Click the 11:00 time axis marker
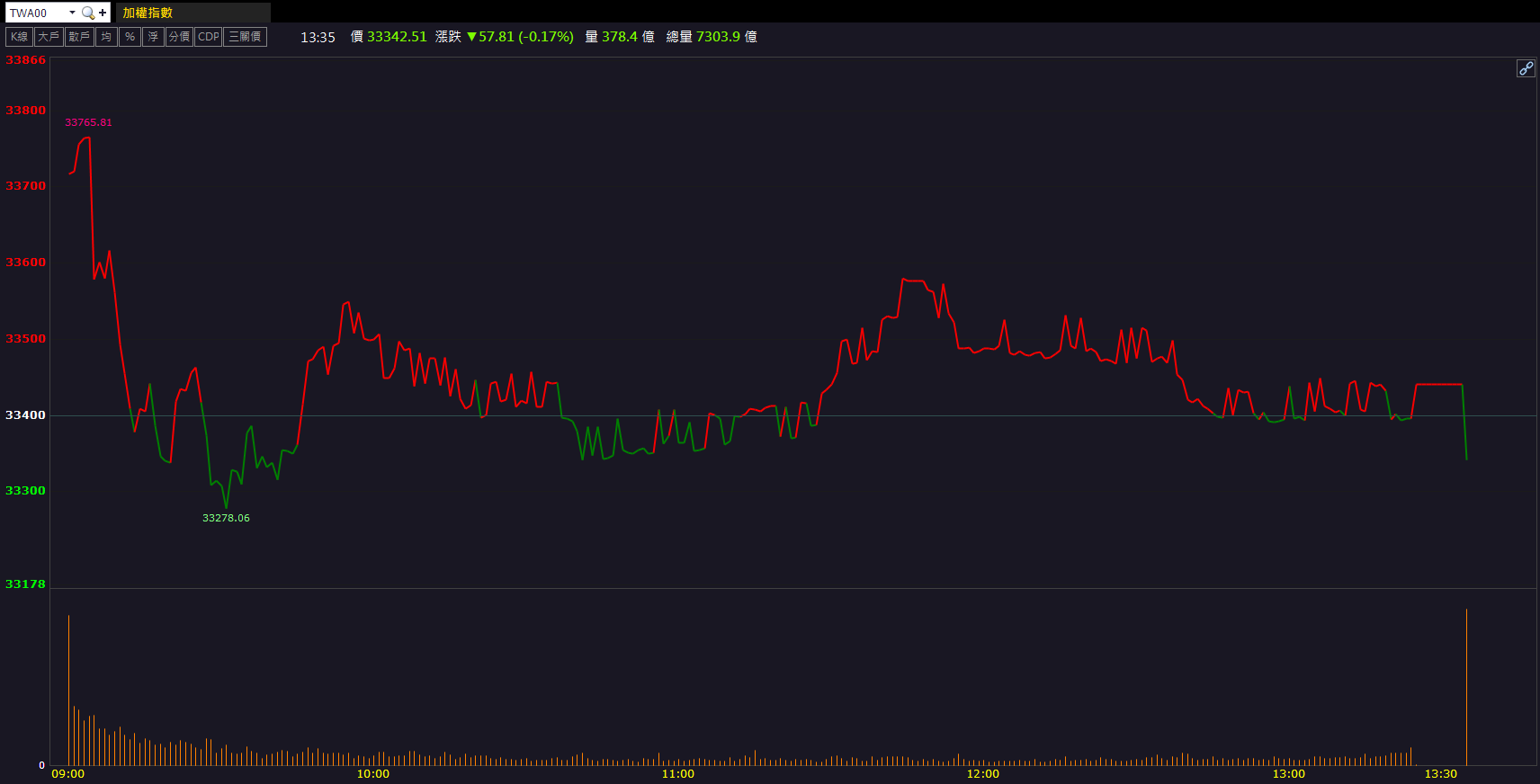 tap(677, 774)
